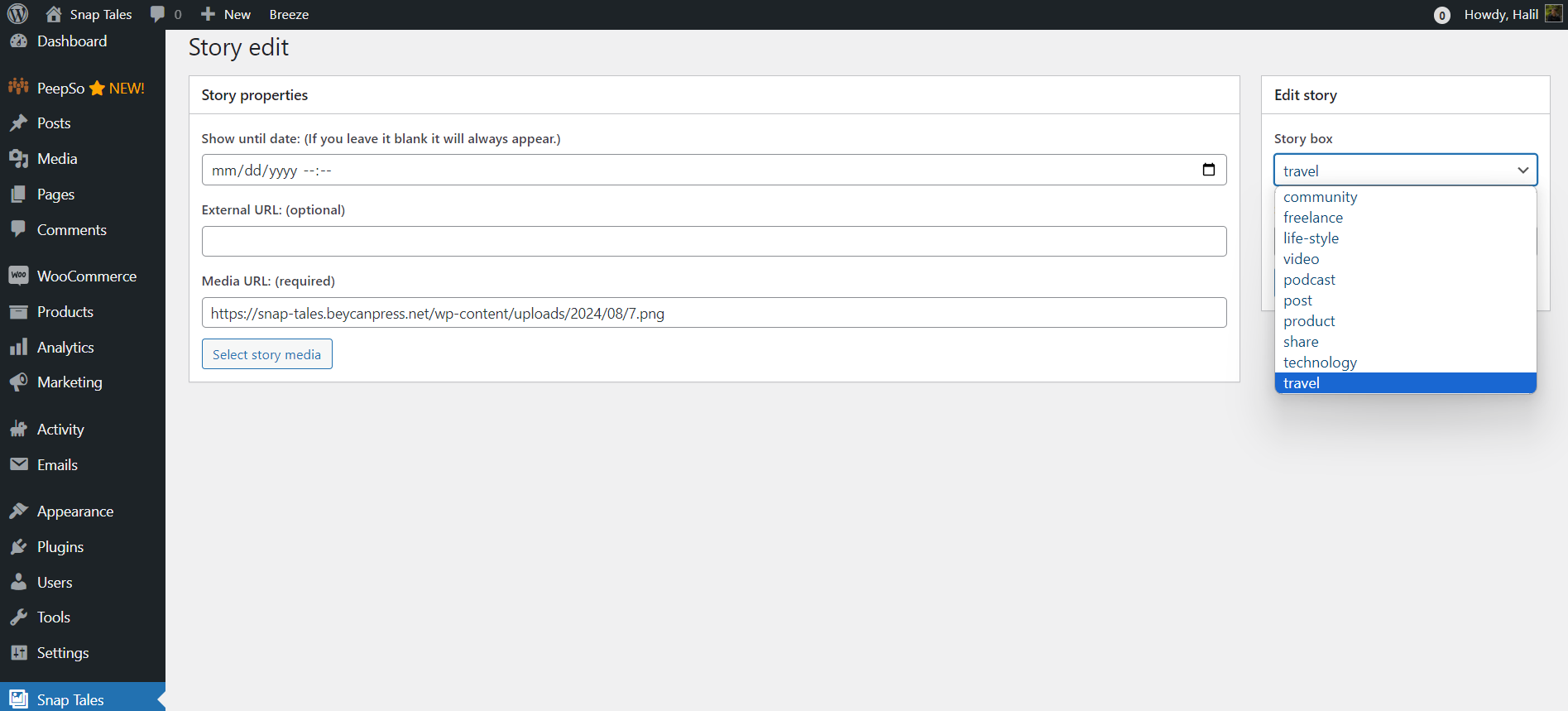The height and width of the screenshot is (711, 1568).
Task: Click the Media icon in sidebar
Action: click(x=18, y=159)
